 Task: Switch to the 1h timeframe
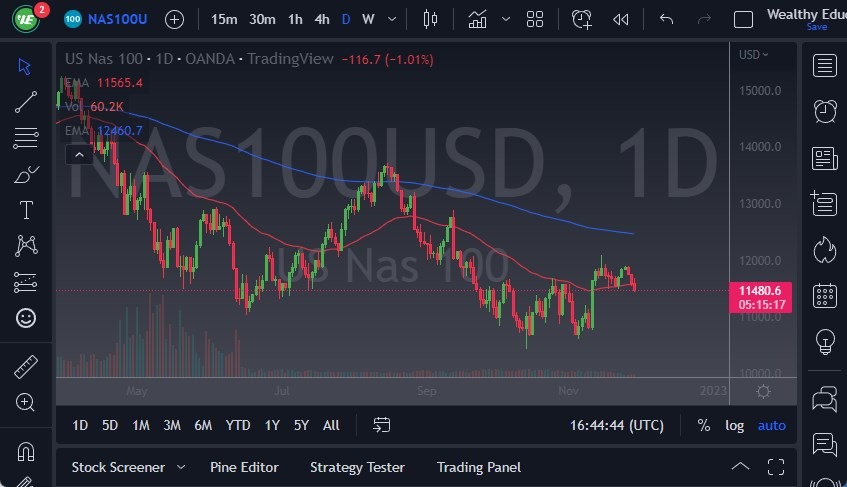[295, 19]
